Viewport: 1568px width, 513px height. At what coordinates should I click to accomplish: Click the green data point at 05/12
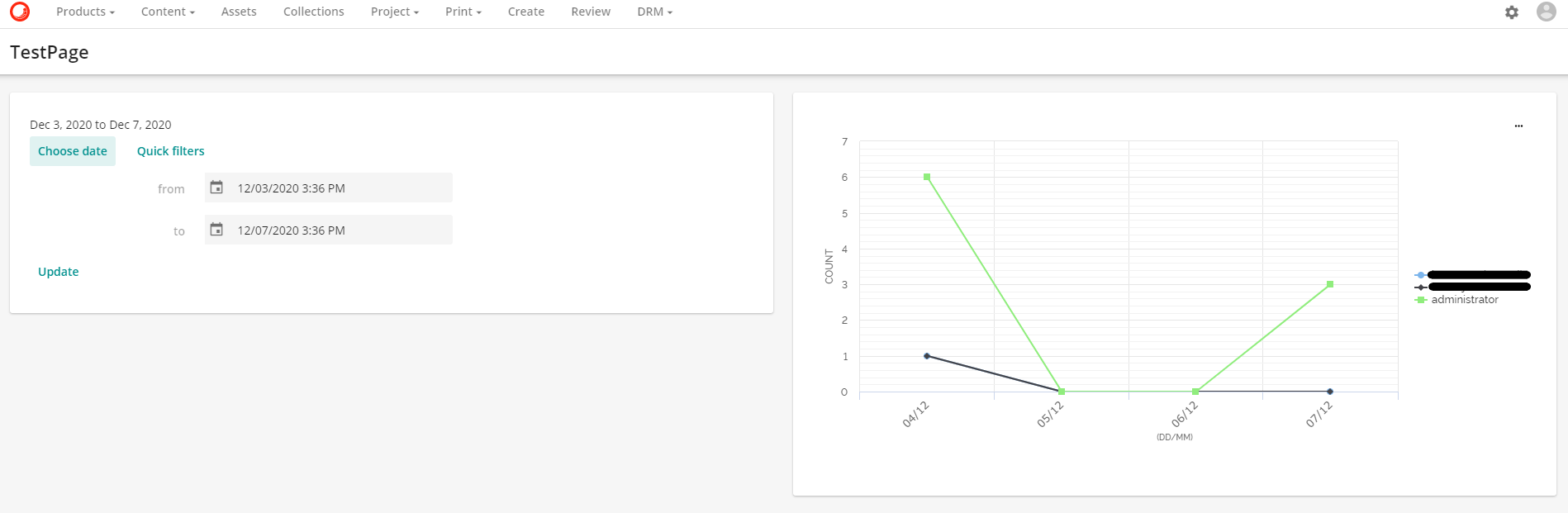coord(1062,392)
